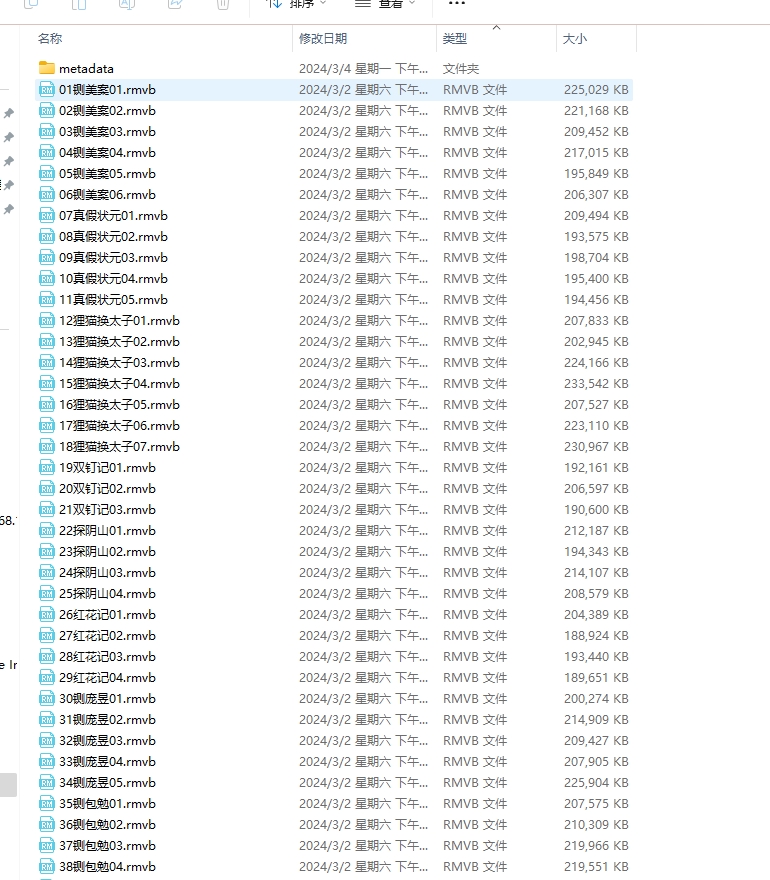Viewport: 770px width, 880px height.
Task: Sort by the 修改日期 column header
Action: 323,39
